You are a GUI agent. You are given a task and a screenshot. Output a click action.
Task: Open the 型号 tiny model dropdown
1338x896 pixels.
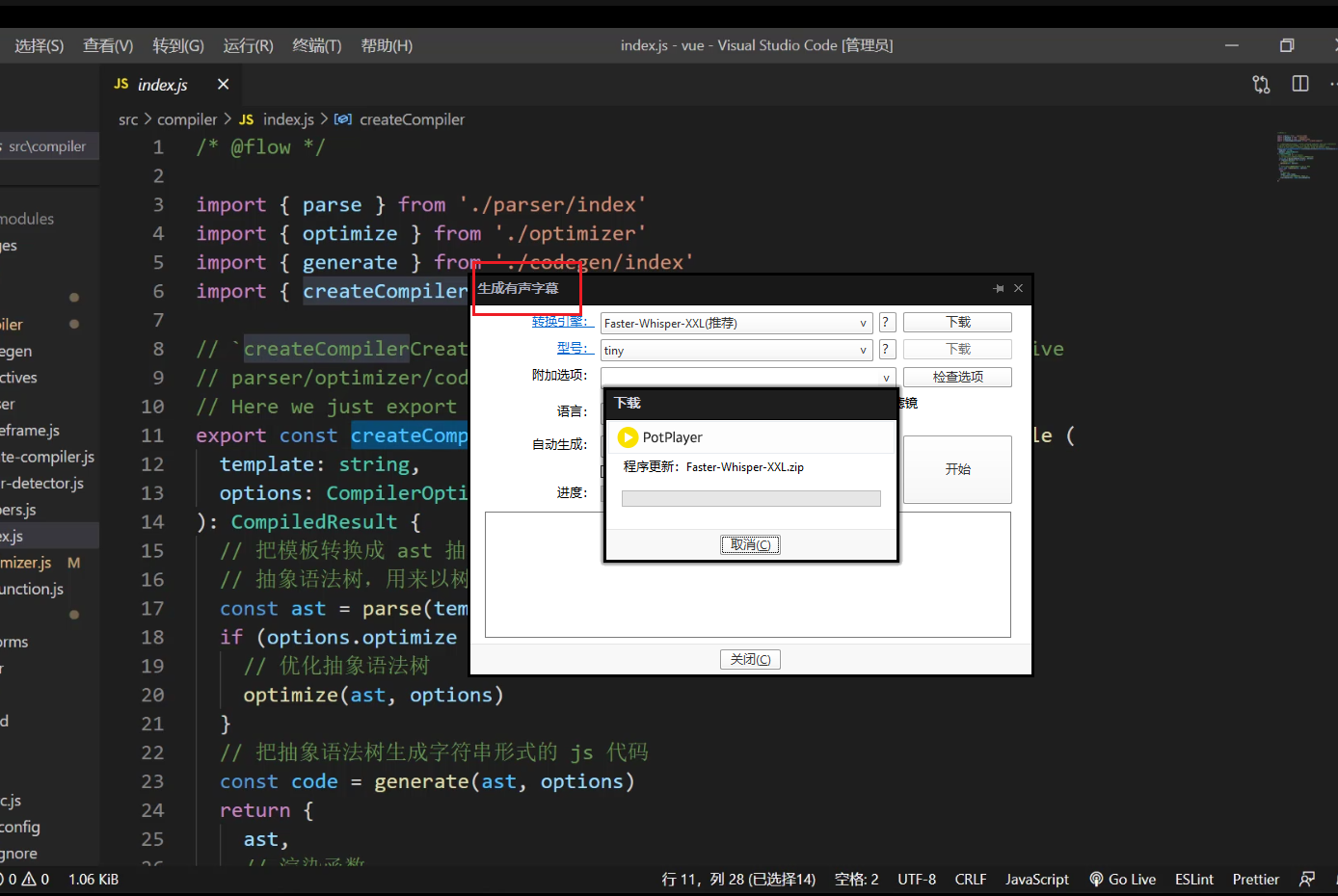[736, 350]
